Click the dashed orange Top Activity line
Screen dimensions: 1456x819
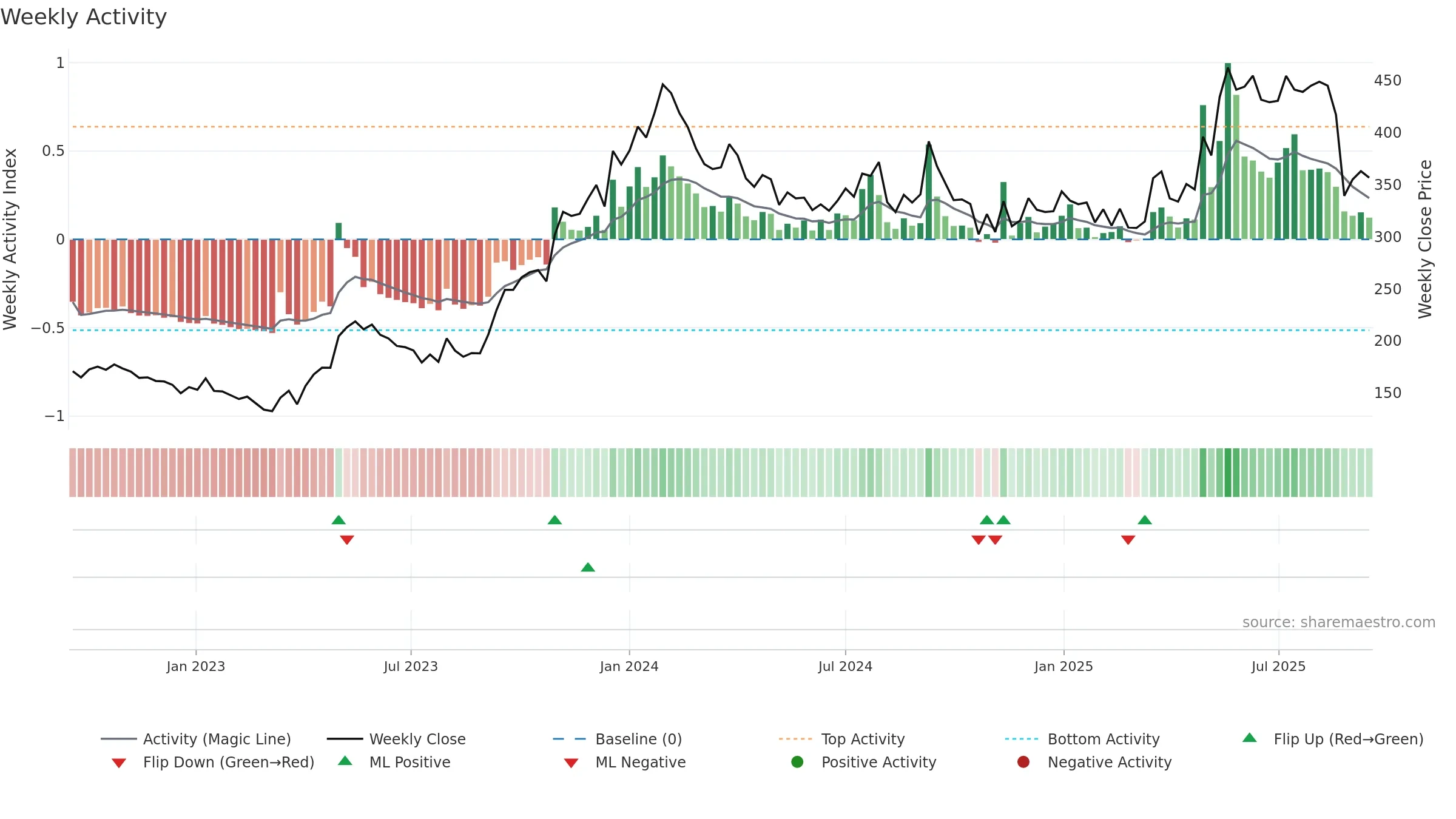pyautogui.click(x=721, y=127)
